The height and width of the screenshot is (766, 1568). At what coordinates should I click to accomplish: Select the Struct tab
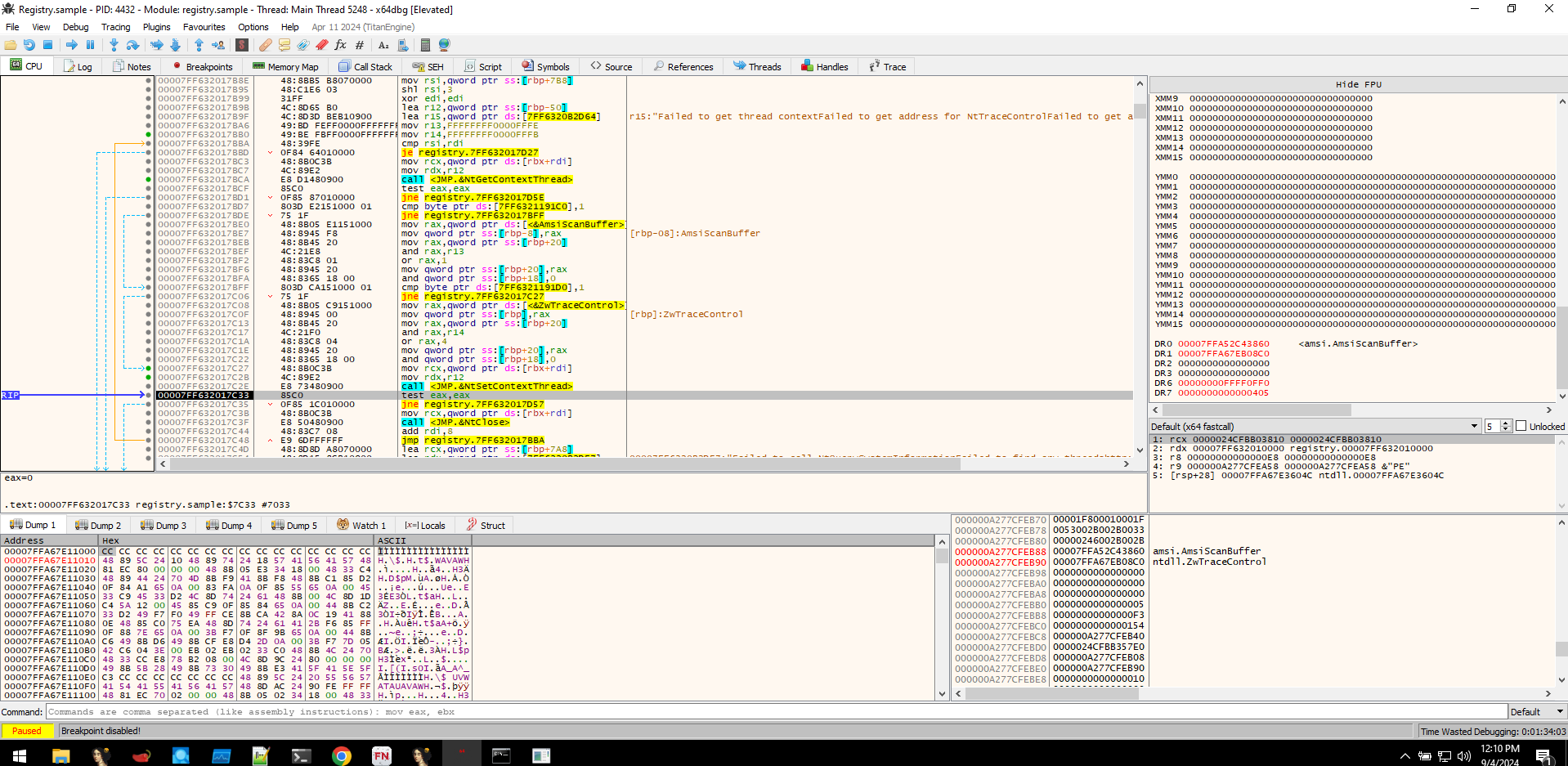[x=486, y=525]
